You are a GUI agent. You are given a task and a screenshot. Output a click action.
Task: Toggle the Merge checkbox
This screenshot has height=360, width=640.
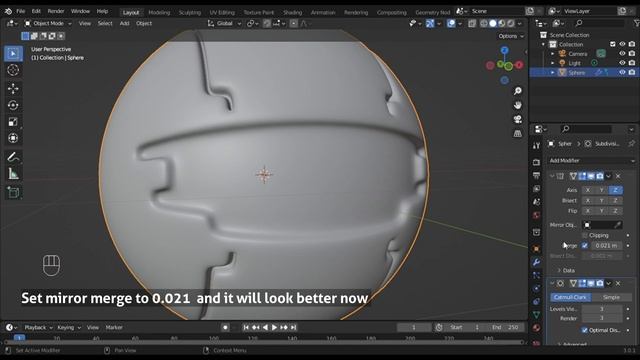click(x=584, y=246)
